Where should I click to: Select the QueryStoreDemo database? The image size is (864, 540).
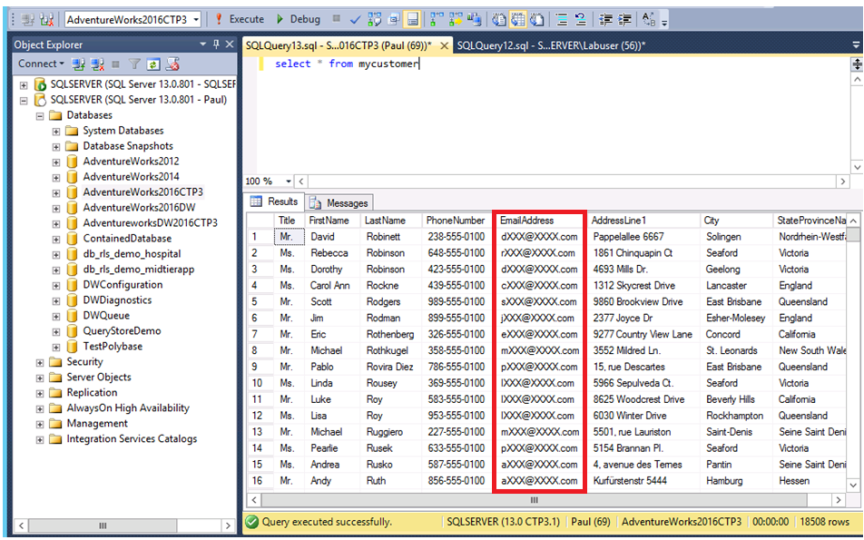(x=122, y=331)
